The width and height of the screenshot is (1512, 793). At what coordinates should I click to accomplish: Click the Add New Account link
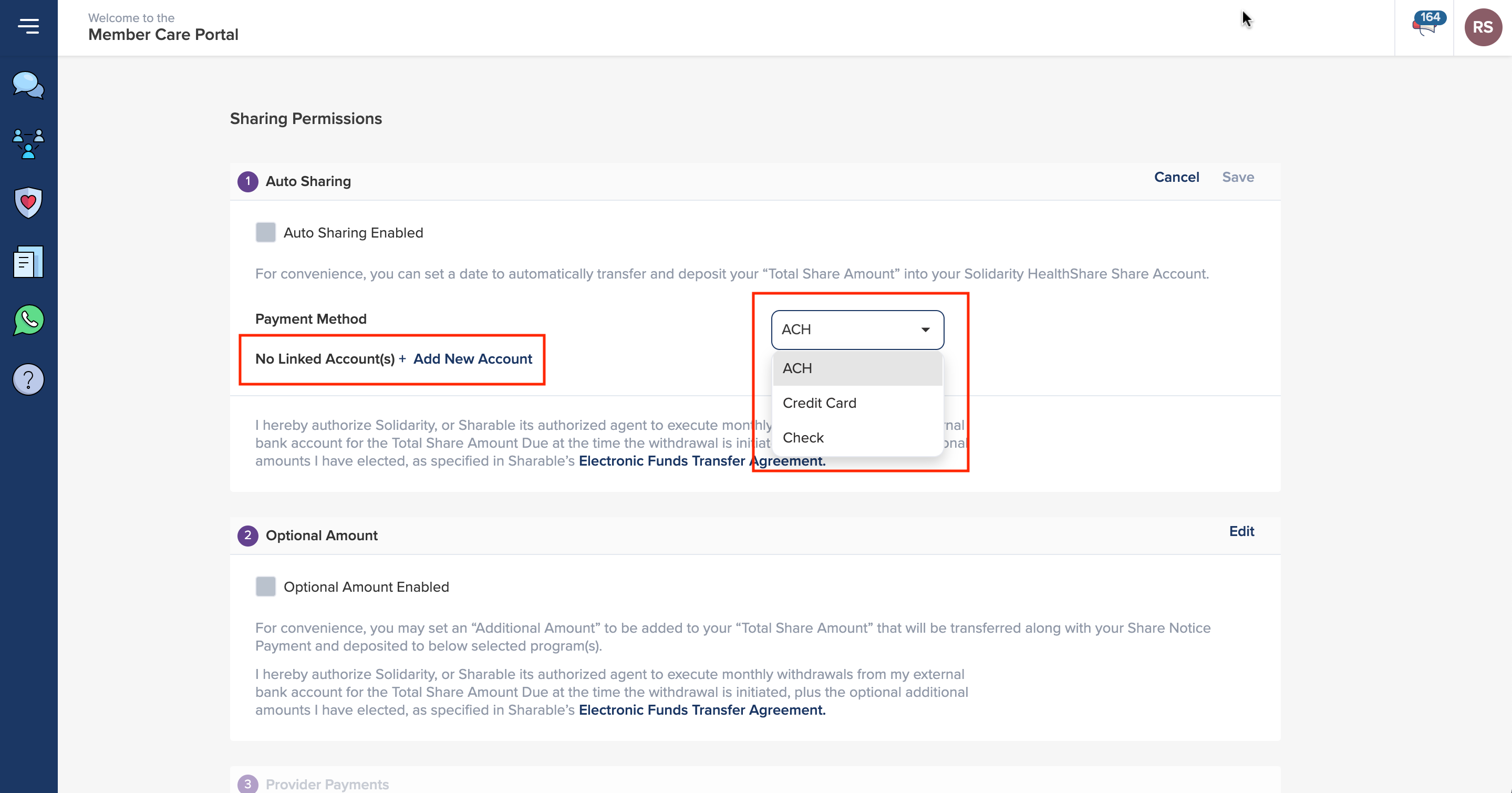click(x=472, y=358)
